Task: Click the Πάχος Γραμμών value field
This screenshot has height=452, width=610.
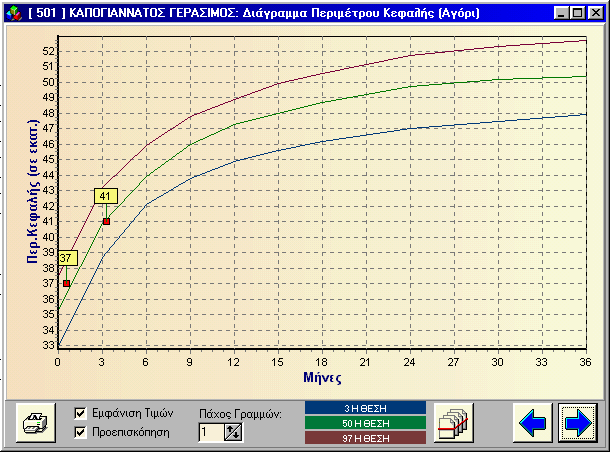Action: [x=211, y=432]
